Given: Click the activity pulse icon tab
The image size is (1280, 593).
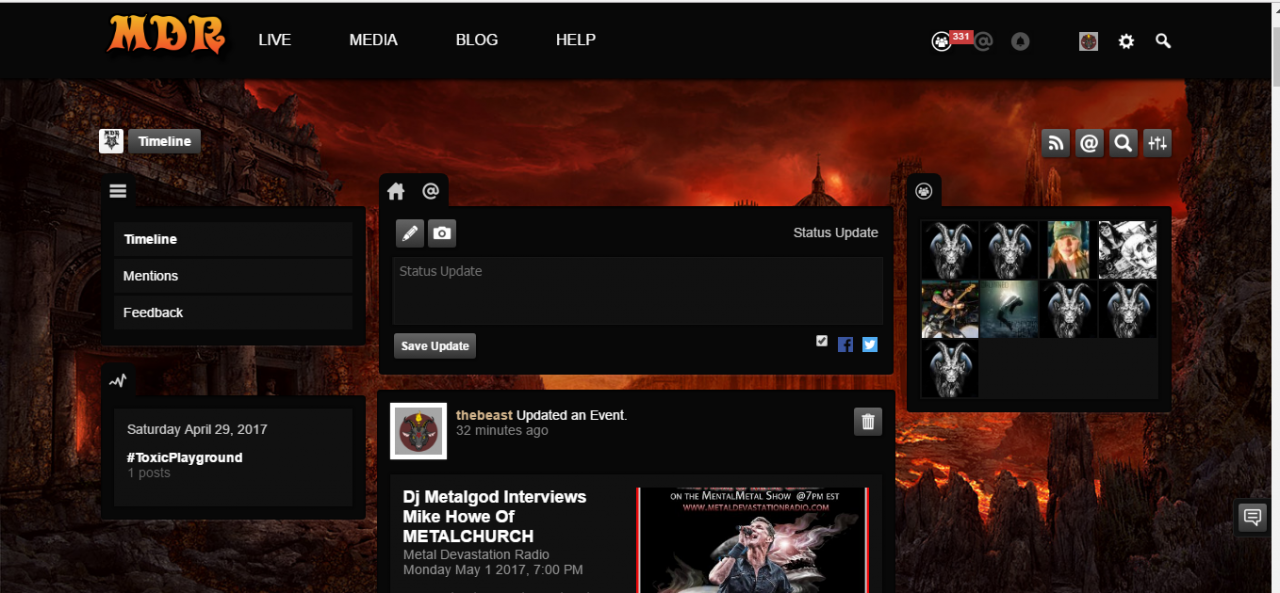Looking at the screenshot, I should pyautogui.click(x=118, y=380).
